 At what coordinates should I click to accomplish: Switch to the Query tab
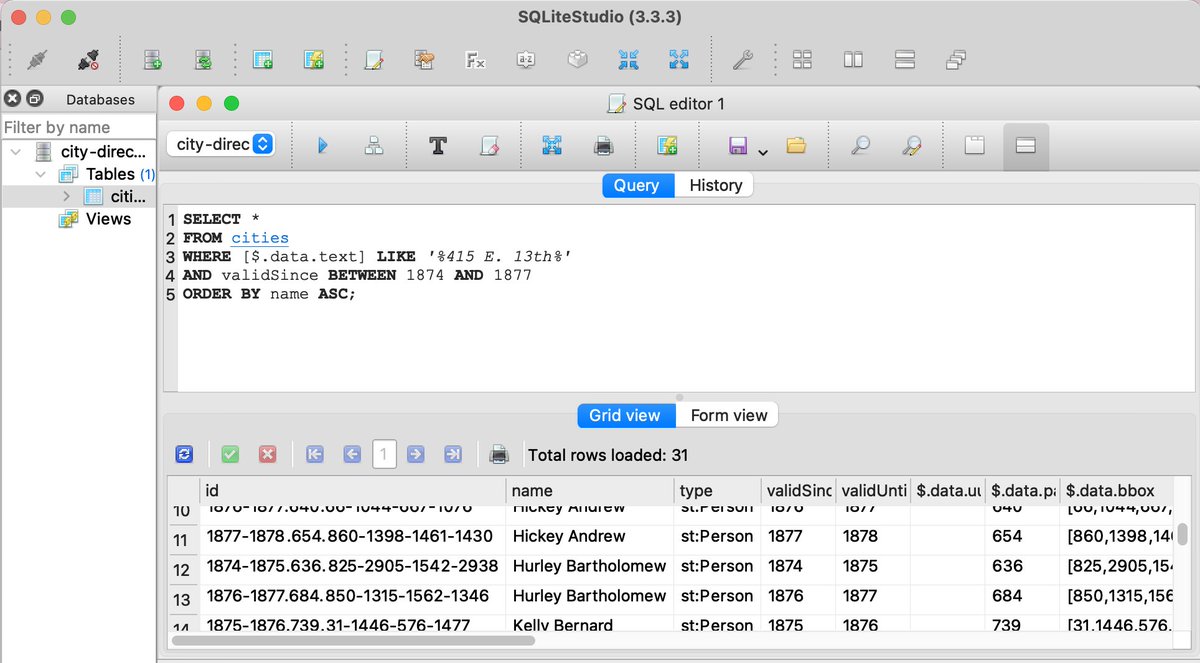[637, 185]
